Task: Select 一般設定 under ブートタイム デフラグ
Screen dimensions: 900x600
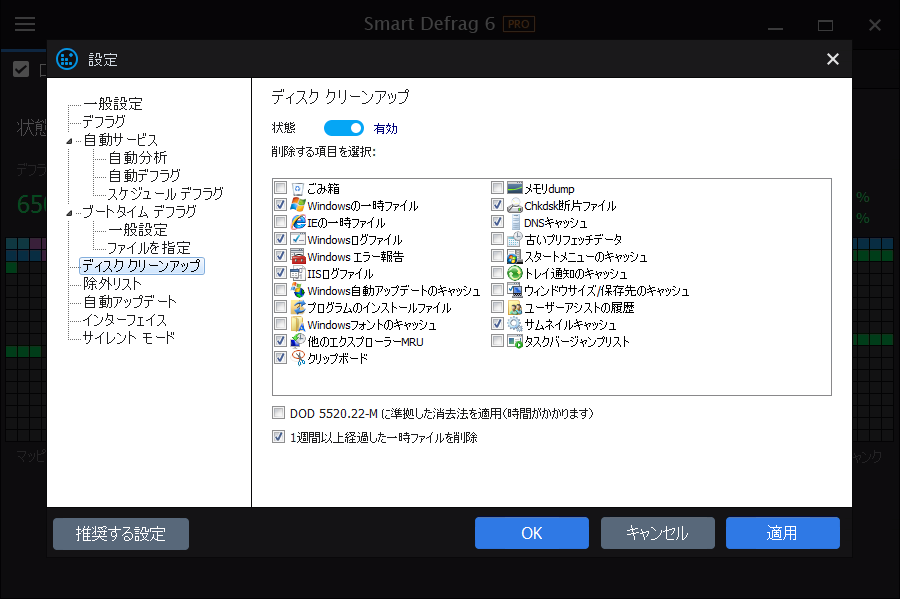Action: (x=138, y=230)
